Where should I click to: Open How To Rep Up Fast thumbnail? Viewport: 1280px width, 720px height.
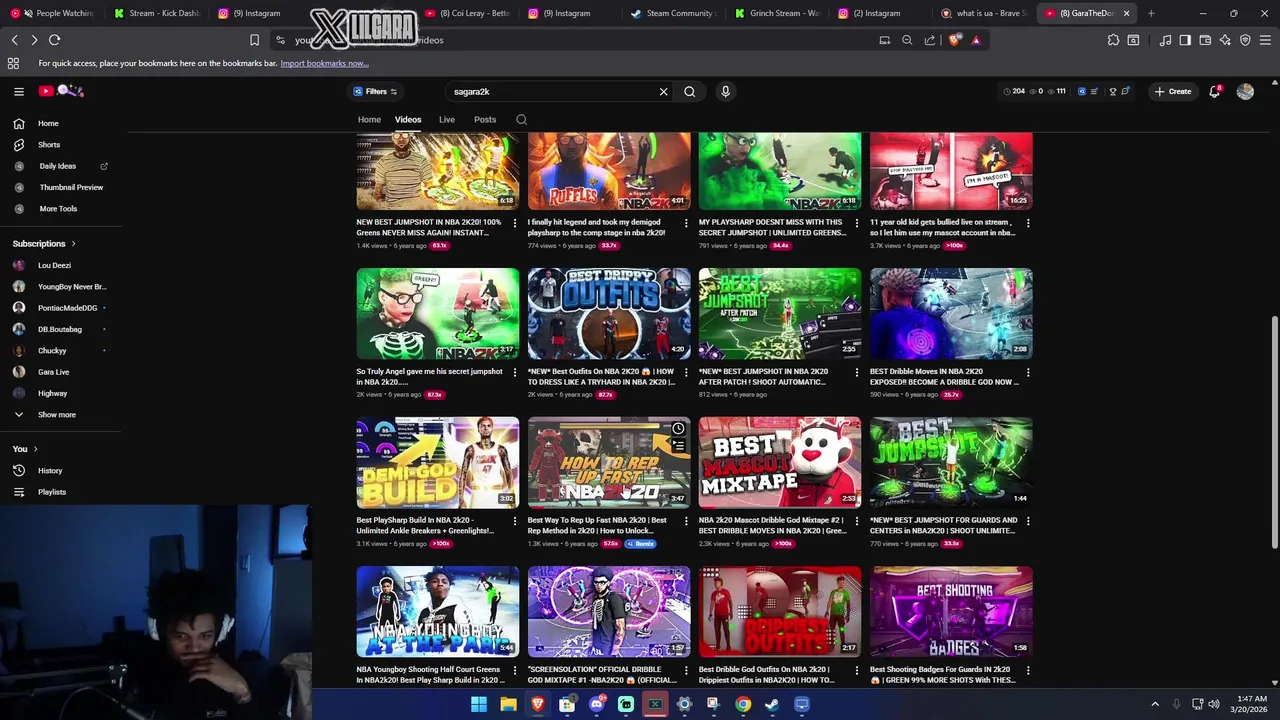tap(609, 462)
